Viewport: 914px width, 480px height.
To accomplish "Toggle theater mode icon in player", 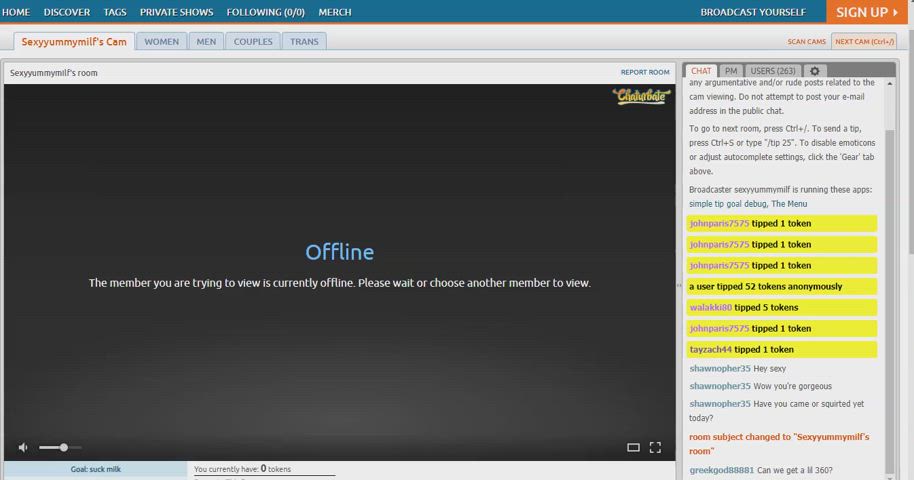I will click(x=633, y=447).
